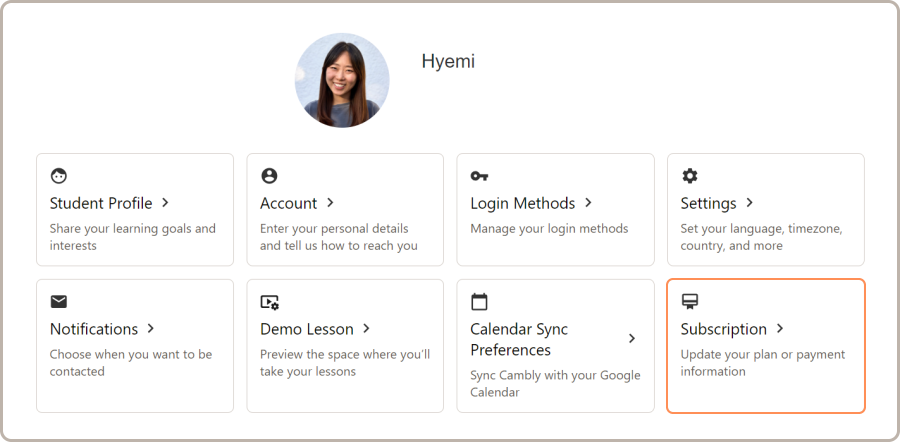Click the Calendar Sync calendar icon
Viewport: 900px width, 442px height.
tap(479, 301)
